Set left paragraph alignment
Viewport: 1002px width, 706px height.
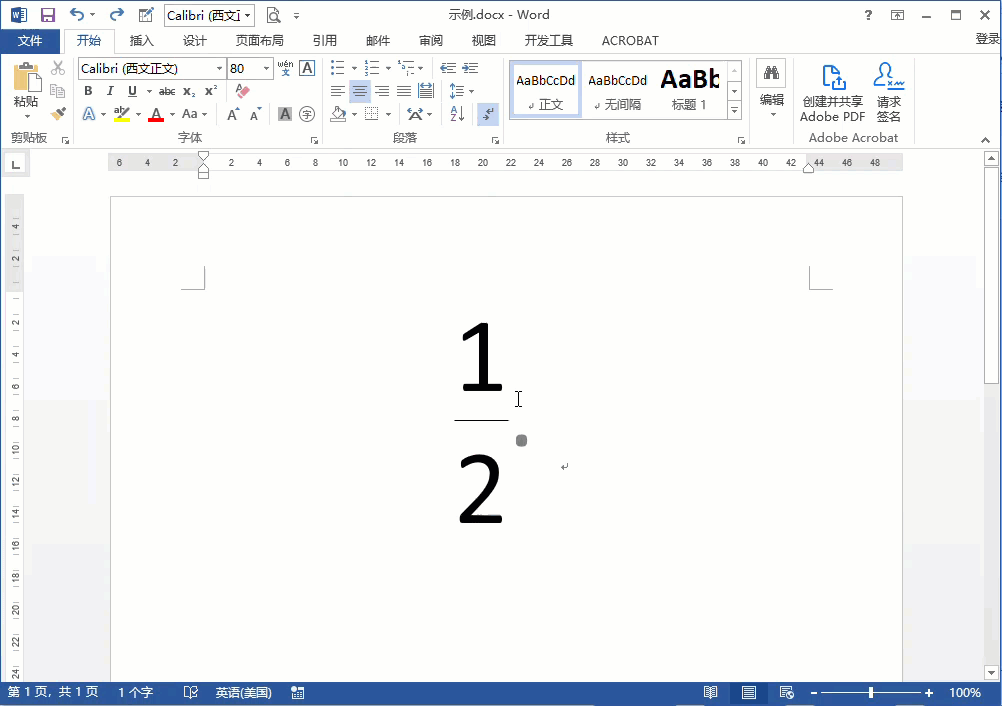pos(338,91)
